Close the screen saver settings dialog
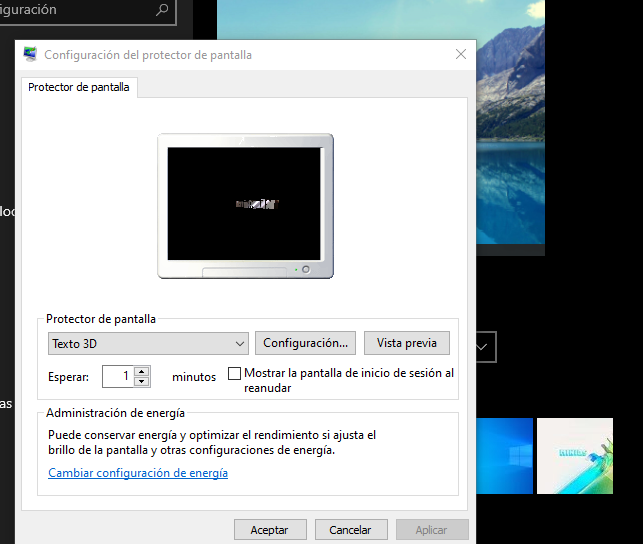 [x=460, y=55]
